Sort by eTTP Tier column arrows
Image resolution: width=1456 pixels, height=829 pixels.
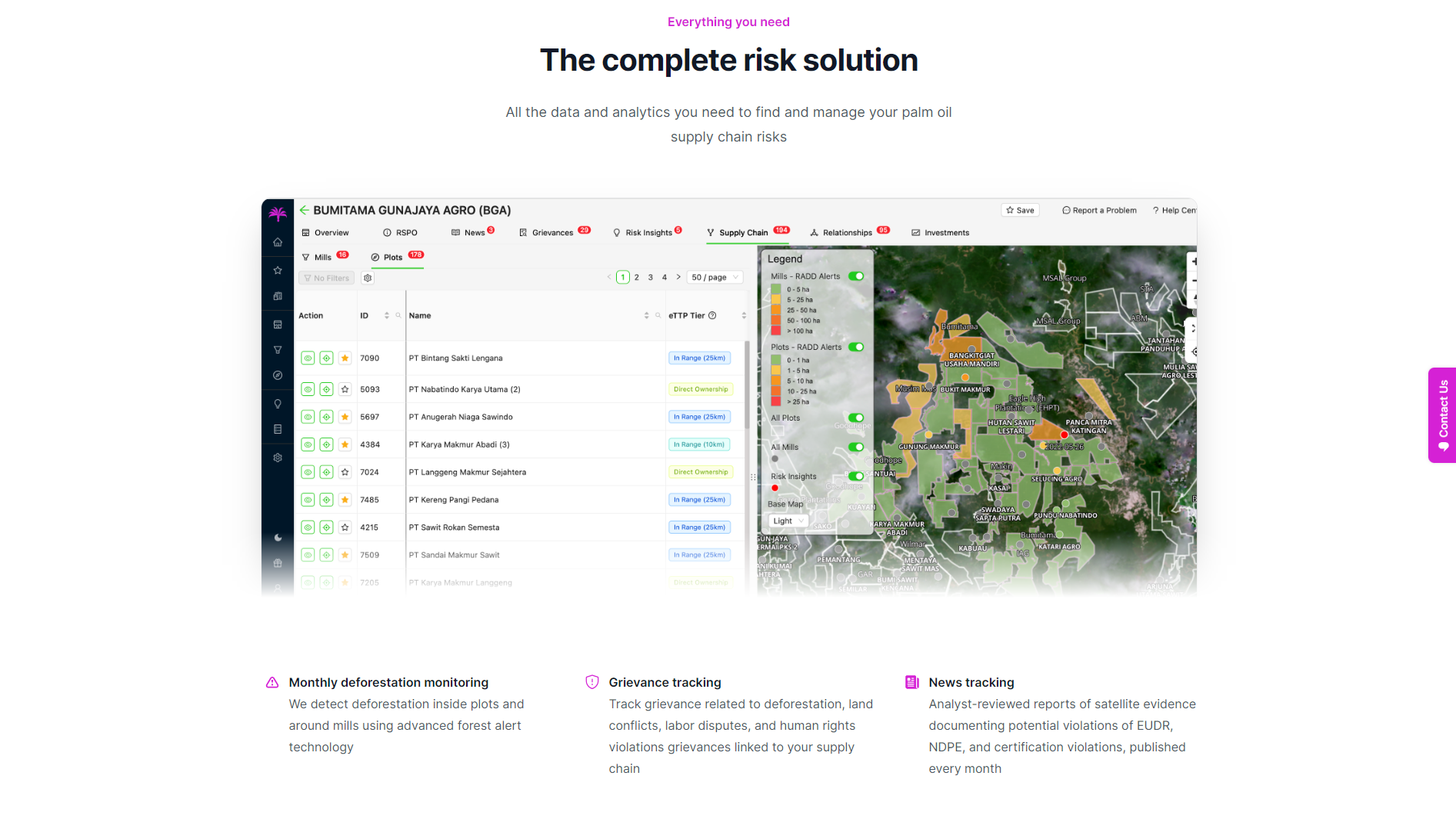744,315
